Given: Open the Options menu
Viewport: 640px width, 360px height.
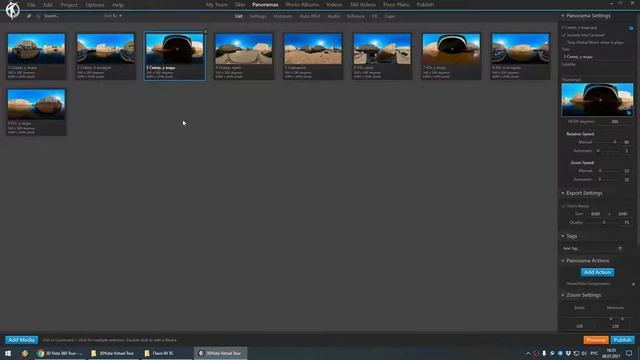Looking at the screenshot, I should click(95, 5).
